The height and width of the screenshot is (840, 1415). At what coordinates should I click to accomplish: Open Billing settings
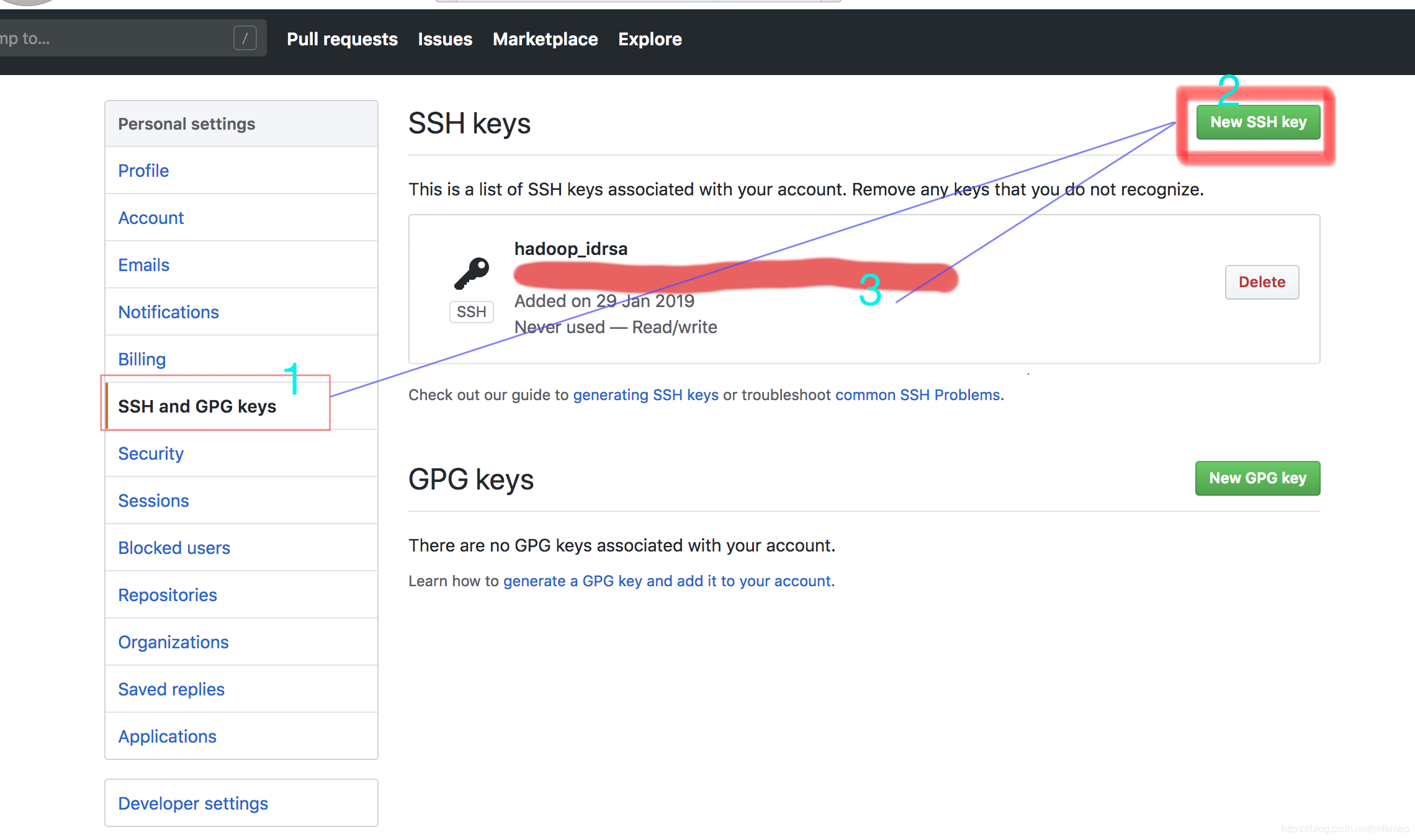(241, 359)
